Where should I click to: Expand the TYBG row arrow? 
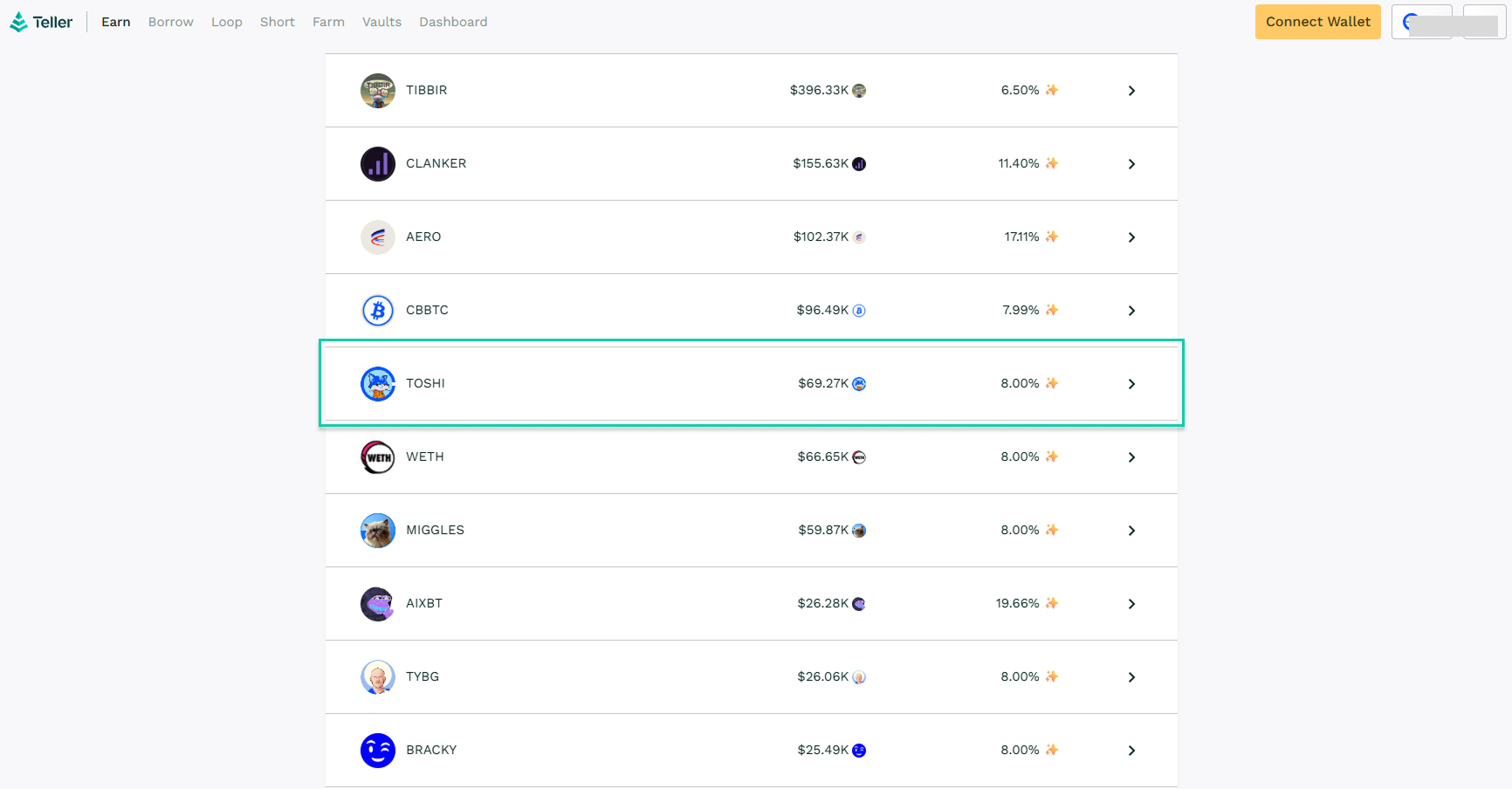[1131, 677]
